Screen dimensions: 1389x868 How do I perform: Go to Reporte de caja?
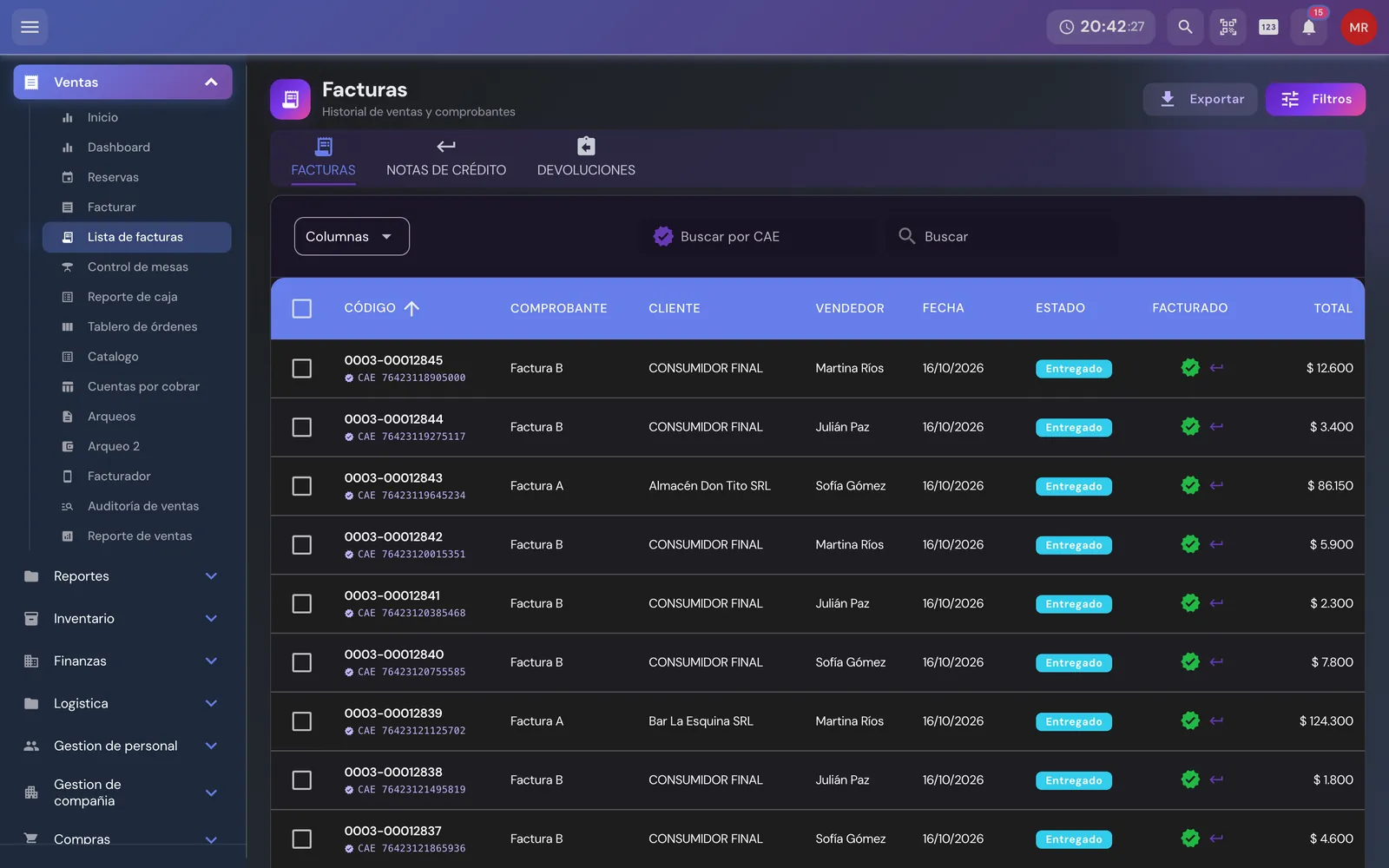coord(137,297)
